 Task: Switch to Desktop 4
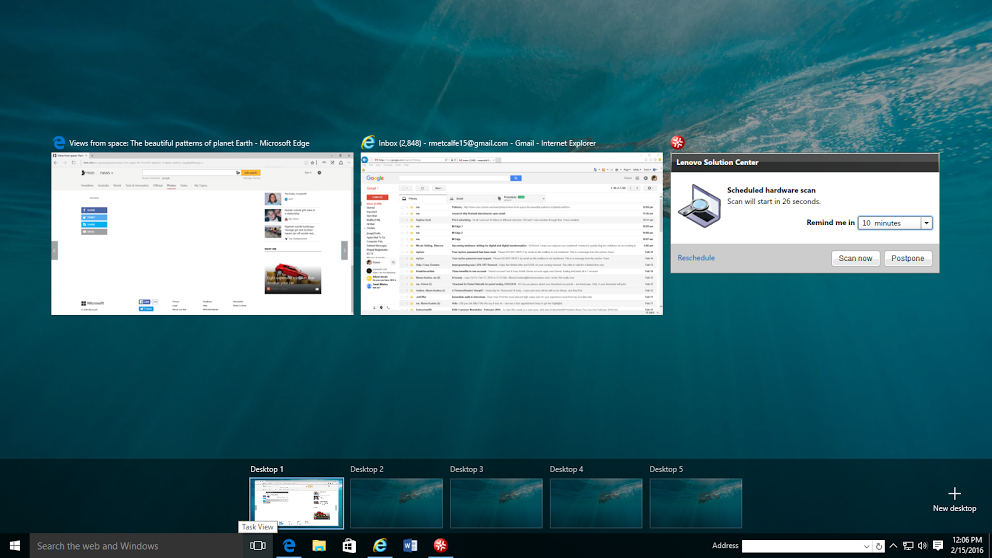coord(596,502)
